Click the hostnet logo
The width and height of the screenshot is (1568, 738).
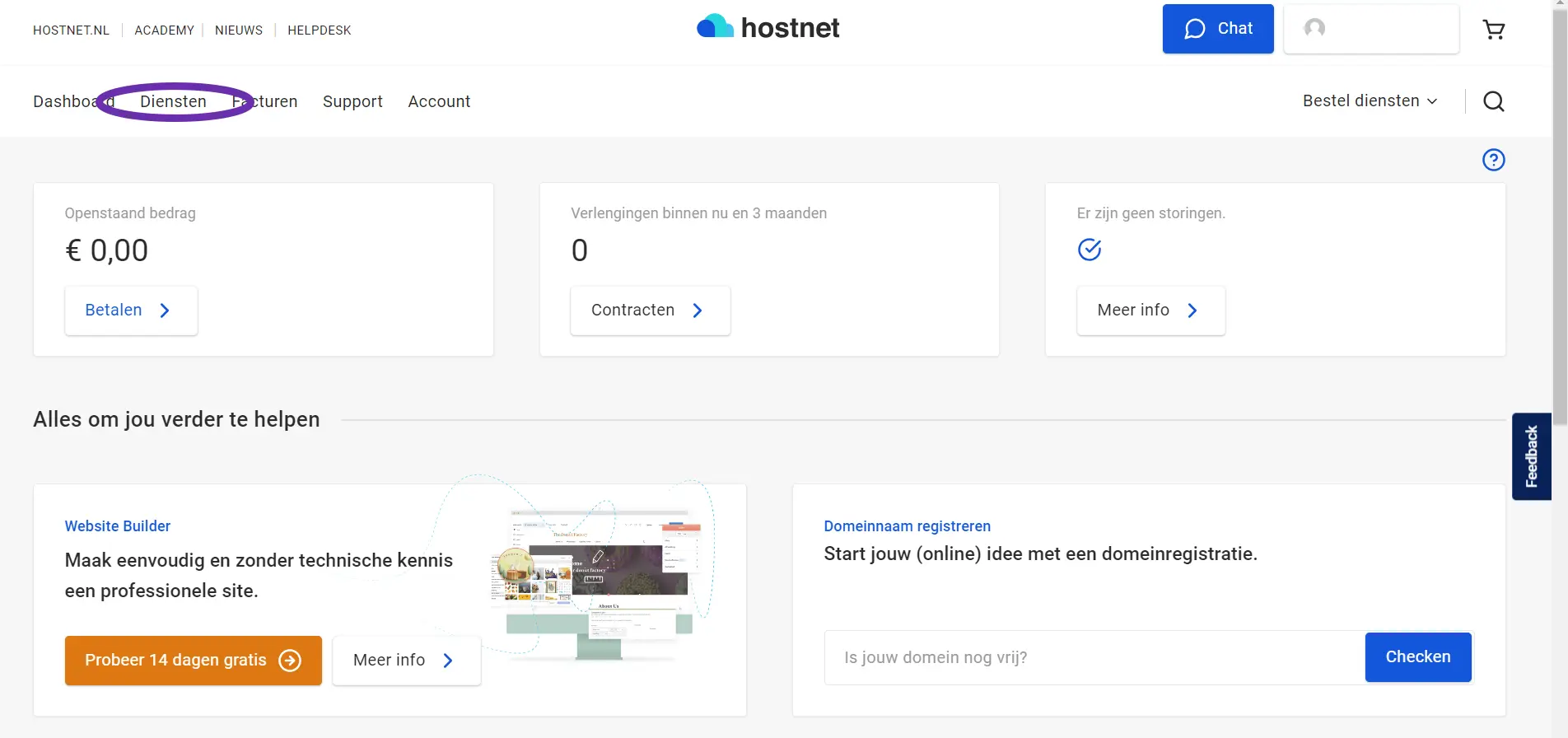(768, 27)
